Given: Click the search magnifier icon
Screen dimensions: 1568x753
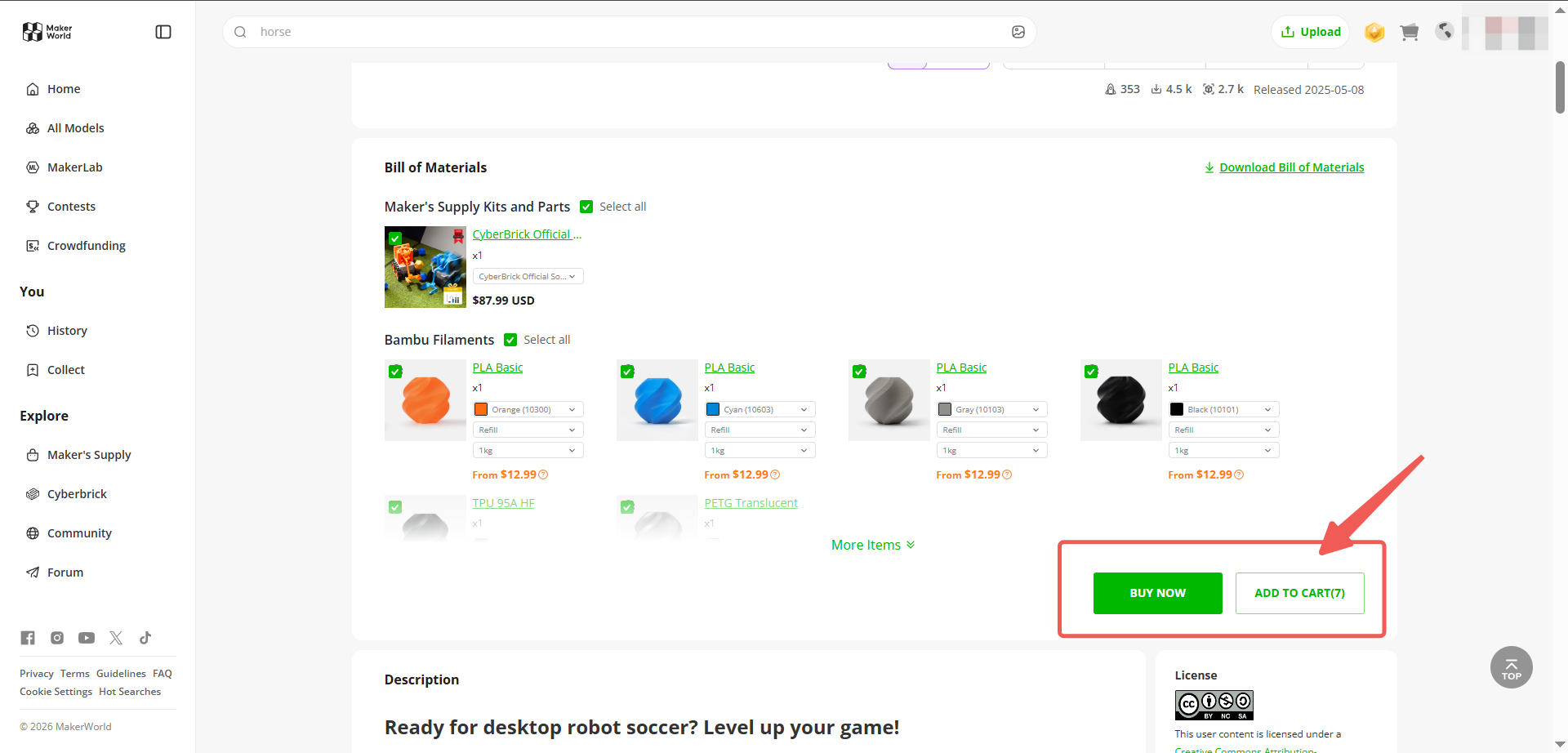Looking at the screenshot, I should tap(240, 32).
